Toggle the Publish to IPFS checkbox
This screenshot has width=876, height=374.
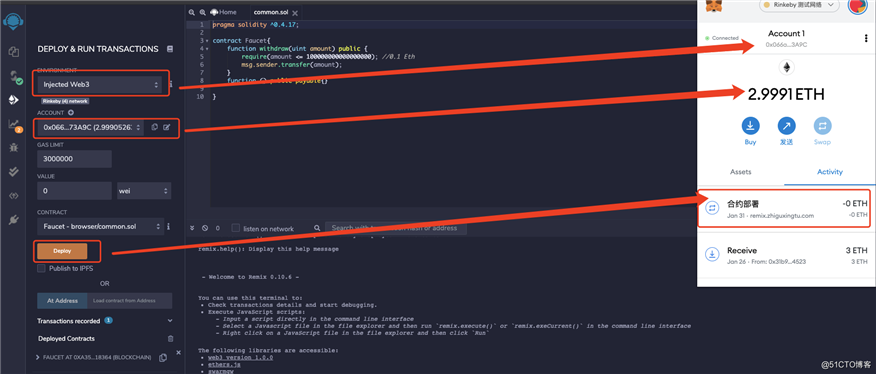click(41, 268)
